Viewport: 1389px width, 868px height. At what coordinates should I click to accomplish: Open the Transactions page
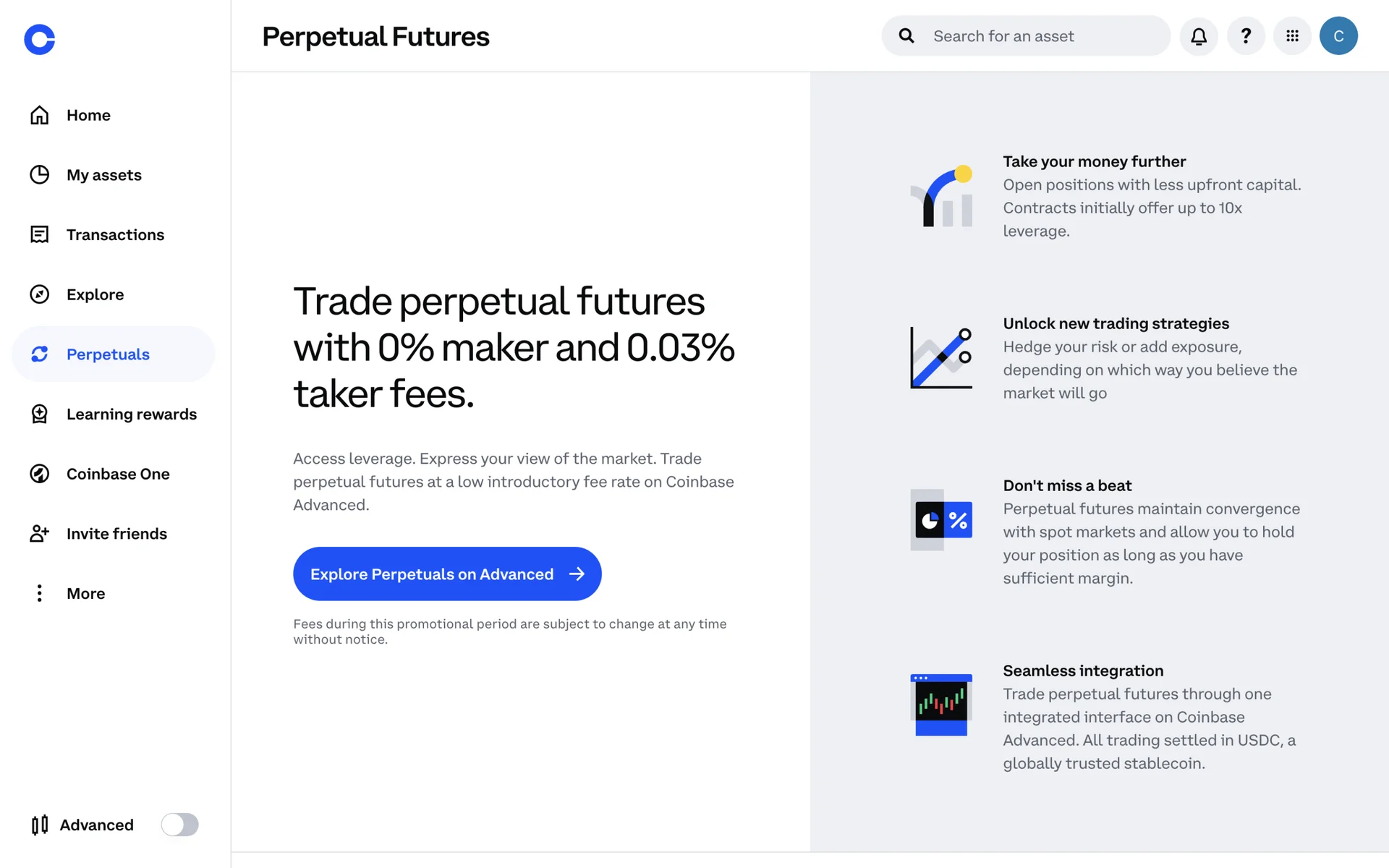point(115,235)
